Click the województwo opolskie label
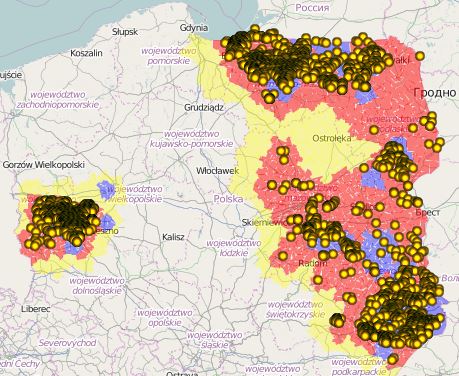This screenshot has height=376, width=459. coord(165,318)
